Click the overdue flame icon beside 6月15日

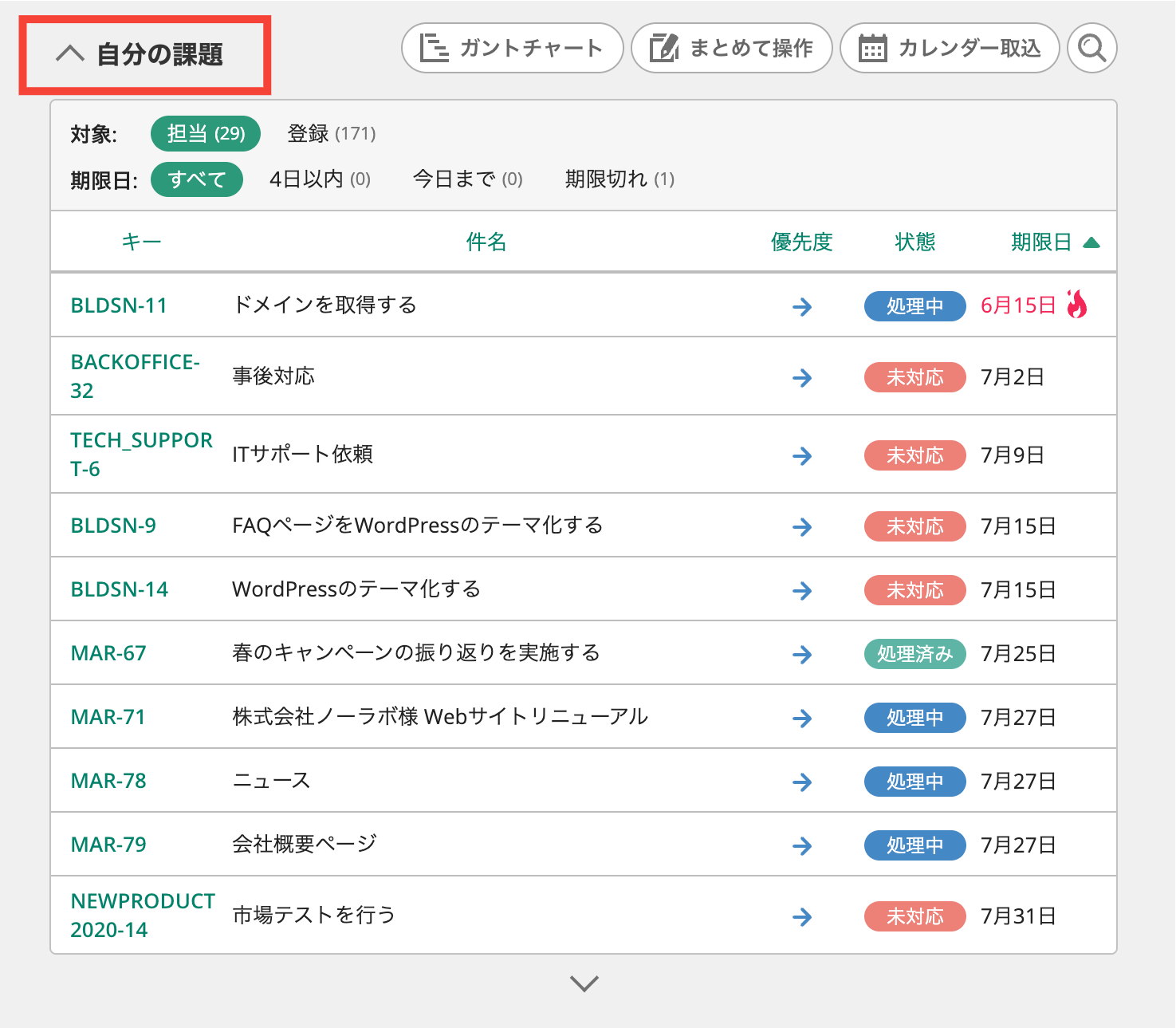tap(1076, 304)
